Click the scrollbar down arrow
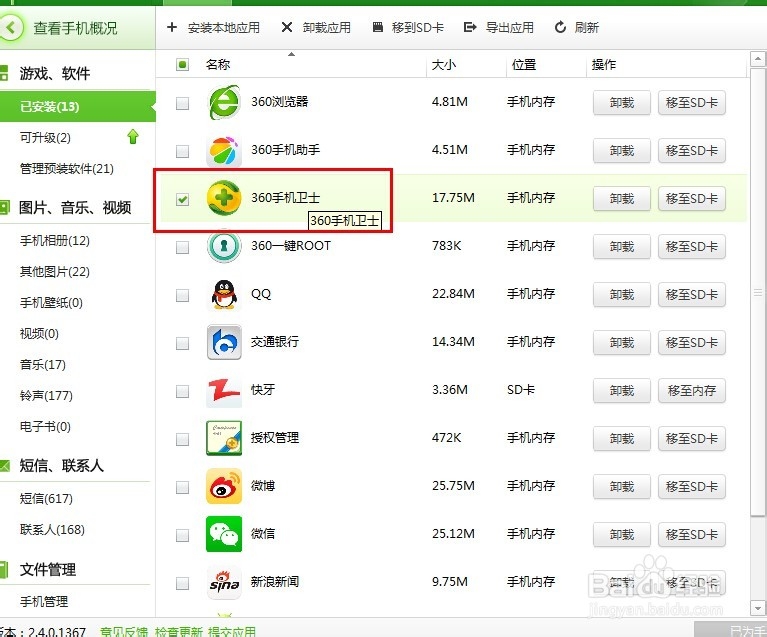 [758, 608]
